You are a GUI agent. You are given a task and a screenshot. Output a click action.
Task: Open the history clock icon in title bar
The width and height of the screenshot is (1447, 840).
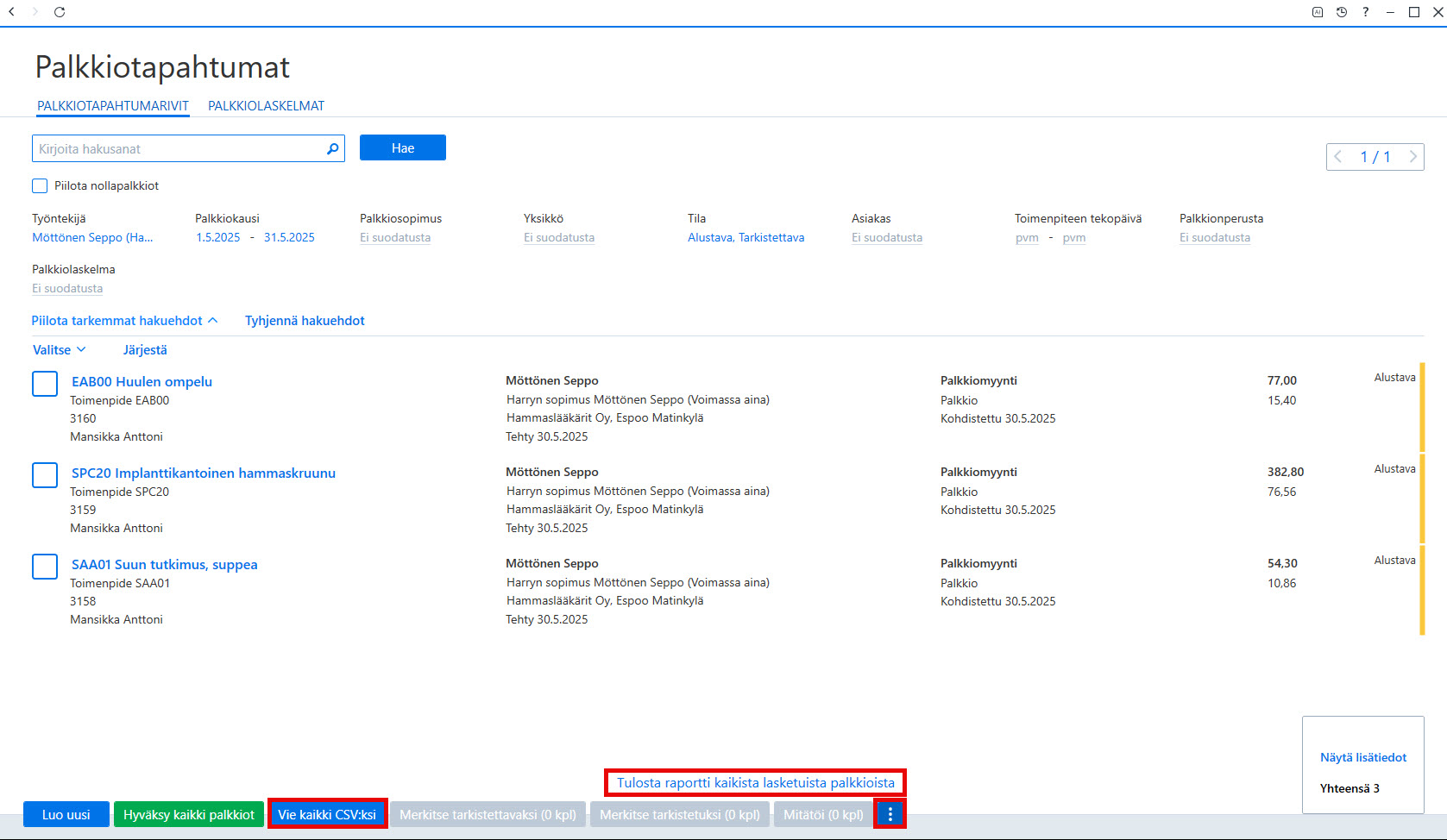[1342, 12]
